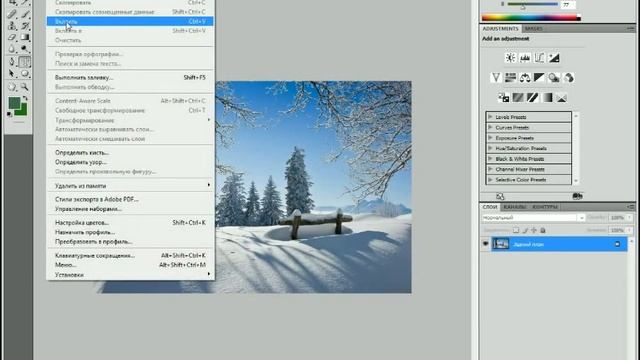This screenshot has height=360, width=640.
Task: Select the History Brush tool
Action: coord(25,26)
